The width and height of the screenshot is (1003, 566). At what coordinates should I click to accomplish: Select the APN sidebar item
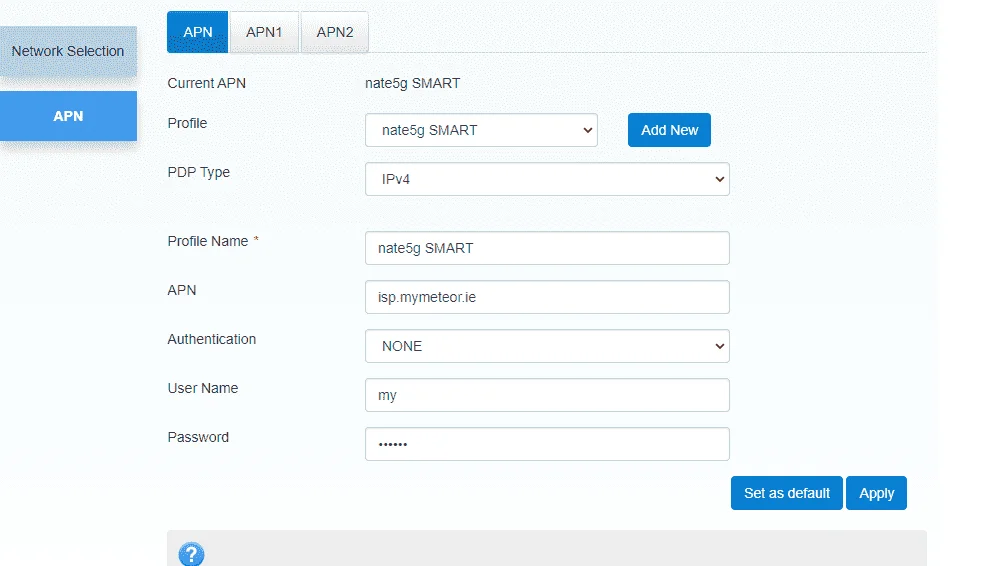pos(68,116)
